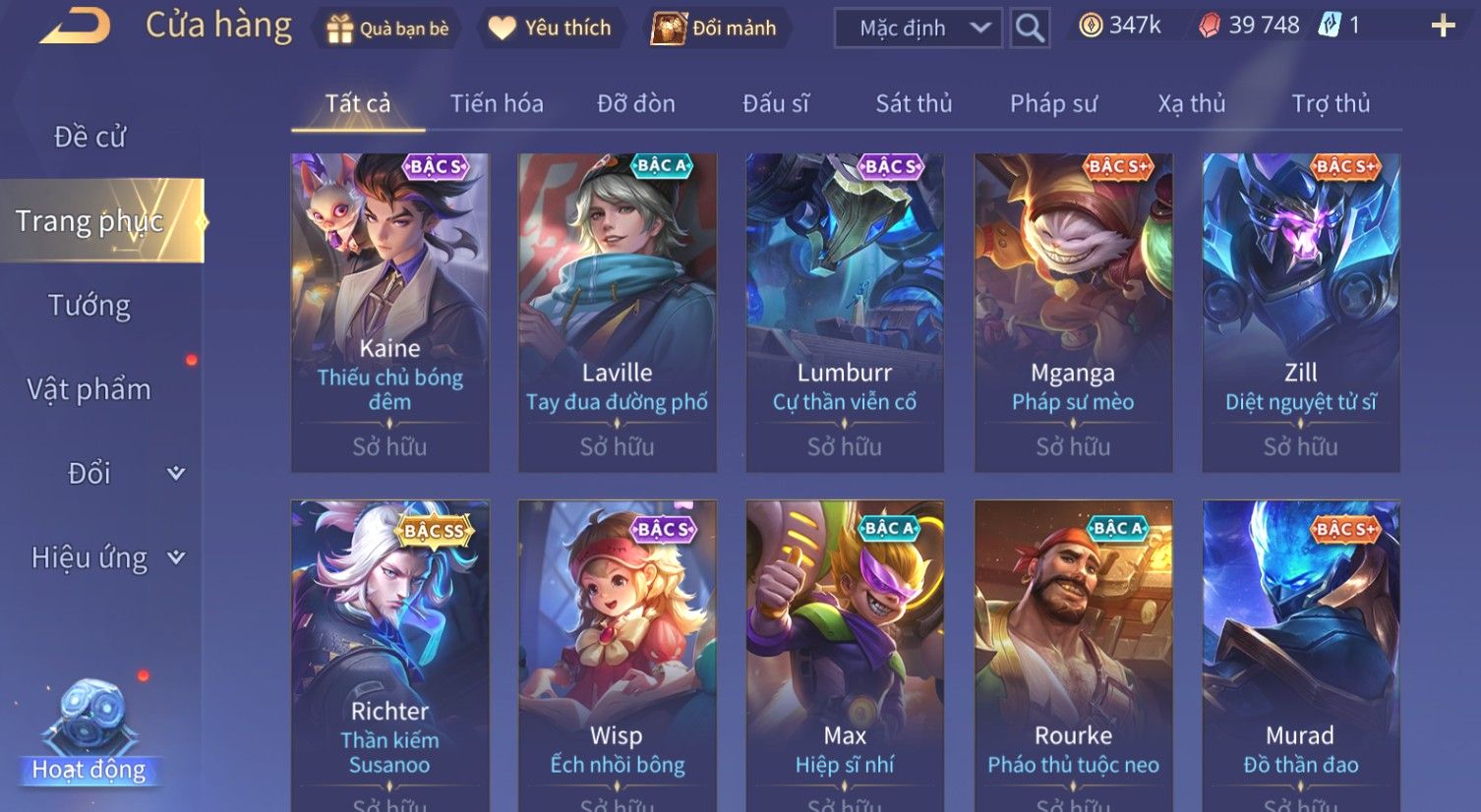Switch to the Pháp sư tab
1481x812 pixels.
[1053, 103]
